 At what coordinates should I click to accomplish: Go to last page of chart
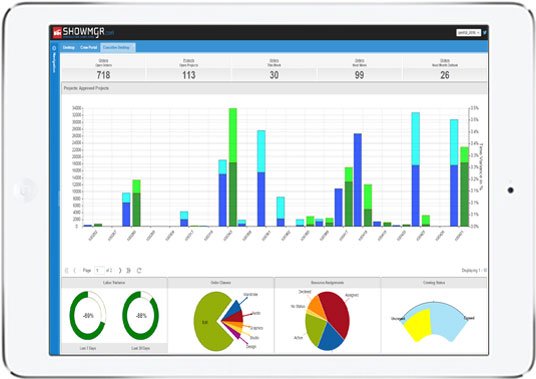point(129,270)
